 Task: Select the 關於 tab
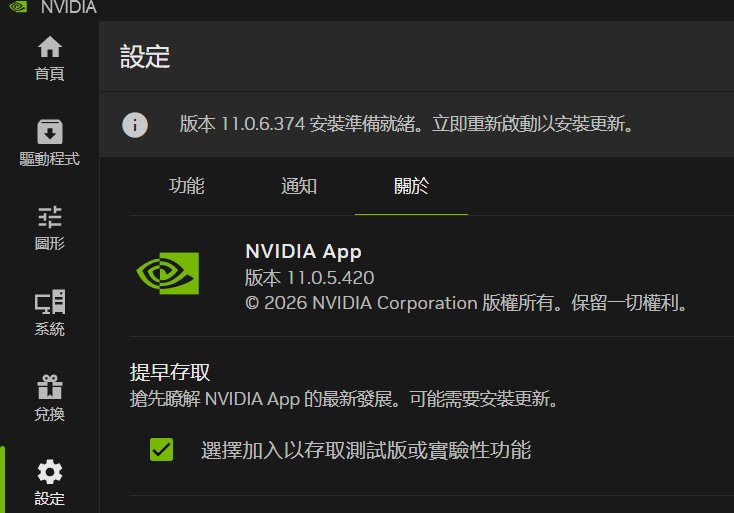click(x=411, y=186)
